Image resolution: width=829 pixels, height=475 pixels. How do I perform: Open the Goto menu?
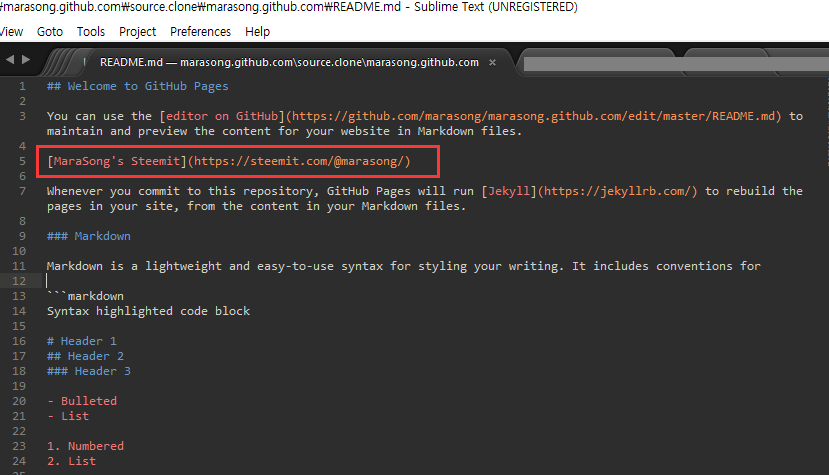click(50, 32)
